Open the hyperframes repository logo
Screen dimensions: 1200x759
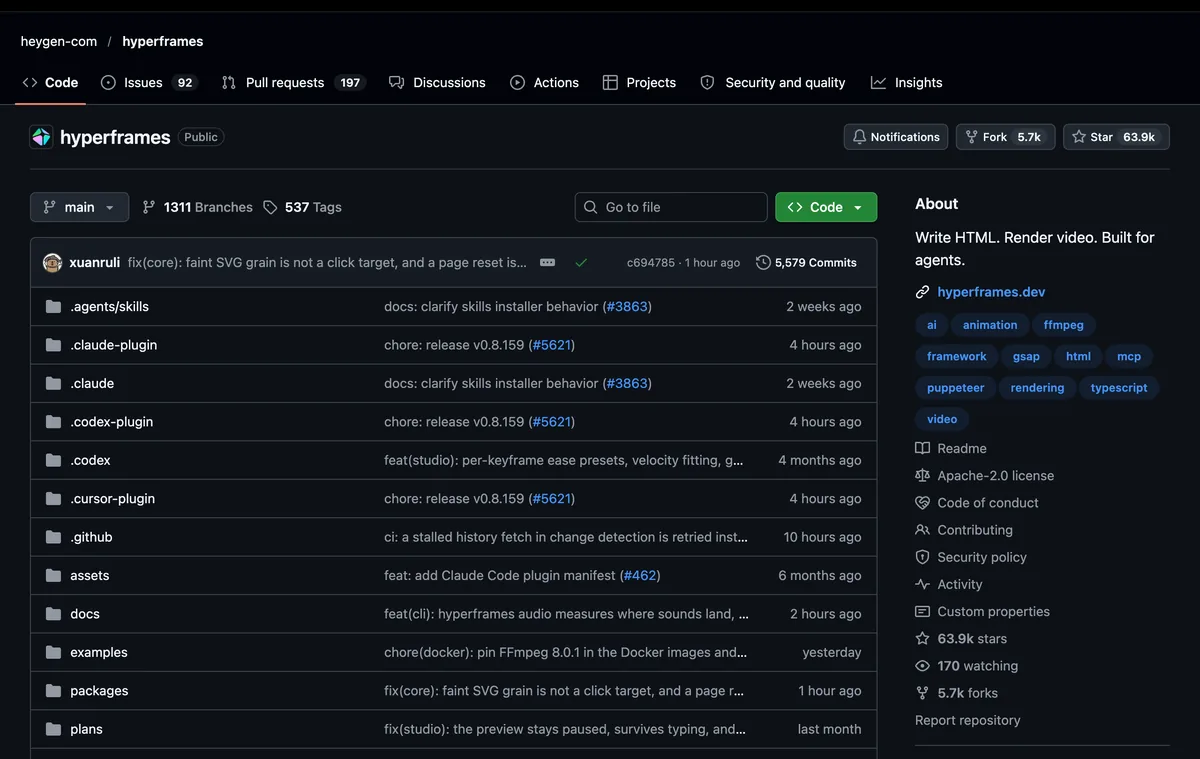click(41, 137)
